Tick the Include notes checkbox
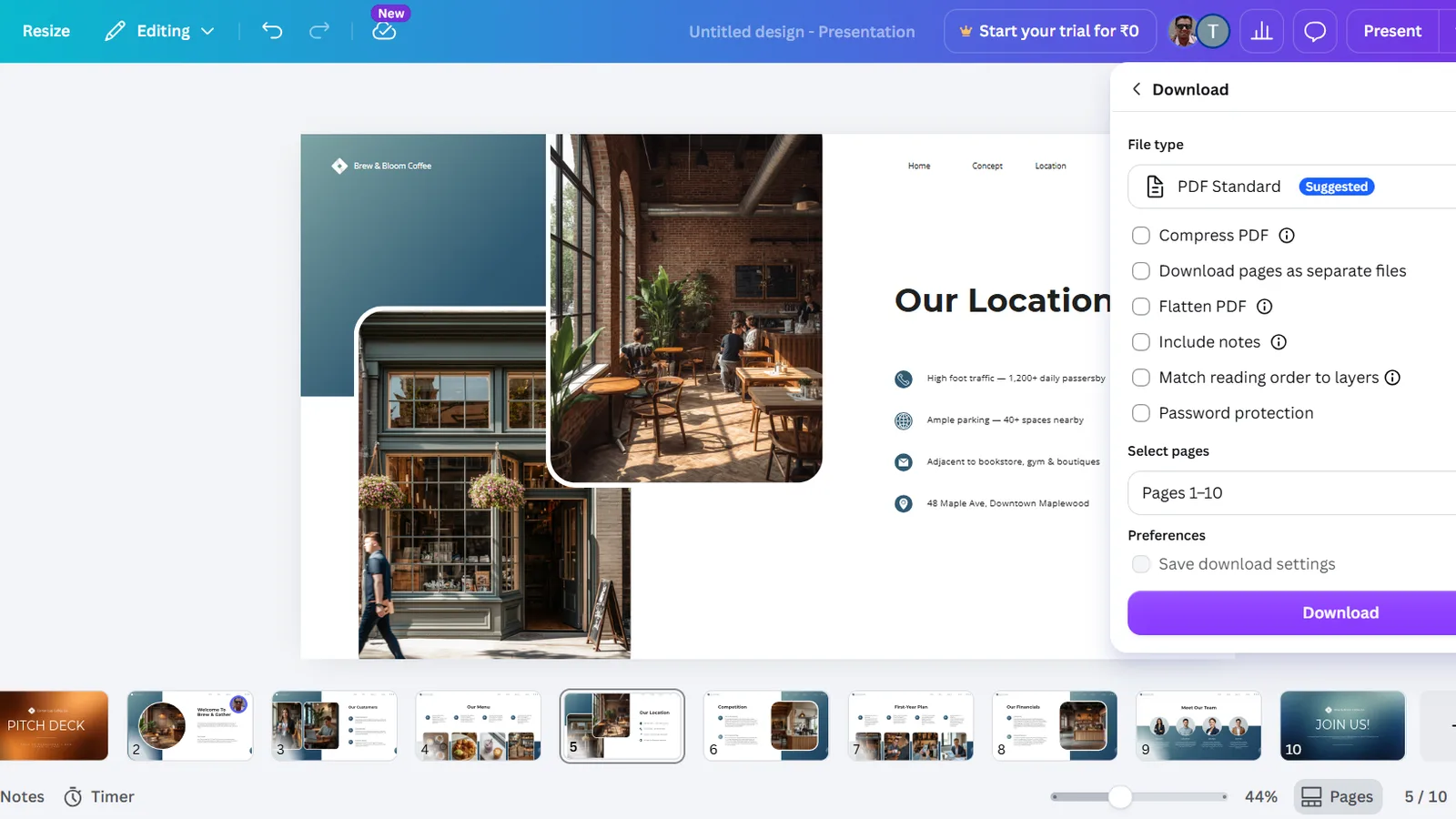The height and width of the screenshot is (819, 1456). click(1141, 342)
